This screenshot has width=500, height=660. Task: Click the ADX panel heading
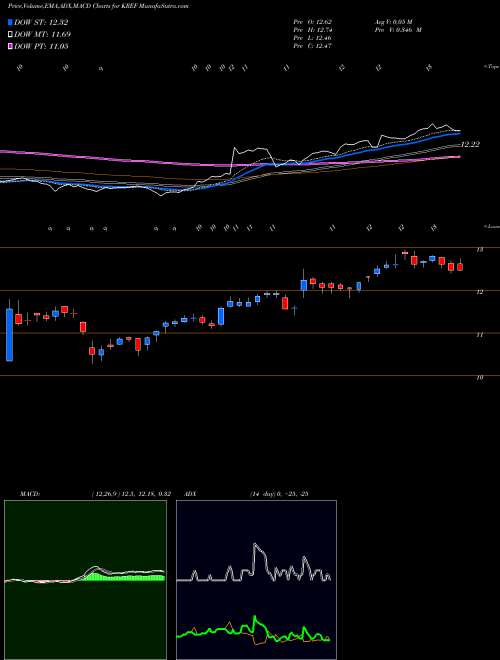[x=191, y=494]
